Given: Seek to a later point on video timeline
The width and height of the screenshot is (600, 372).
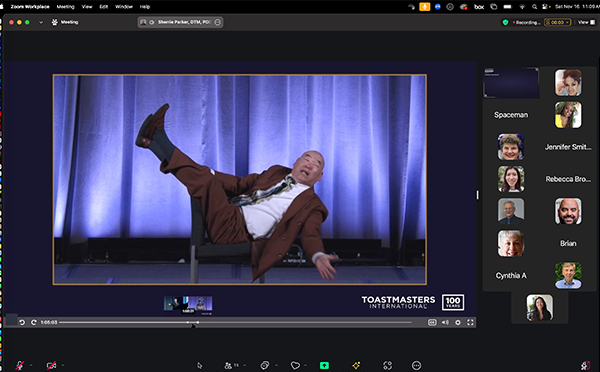Looking at the screenshot, I should 305,323.
